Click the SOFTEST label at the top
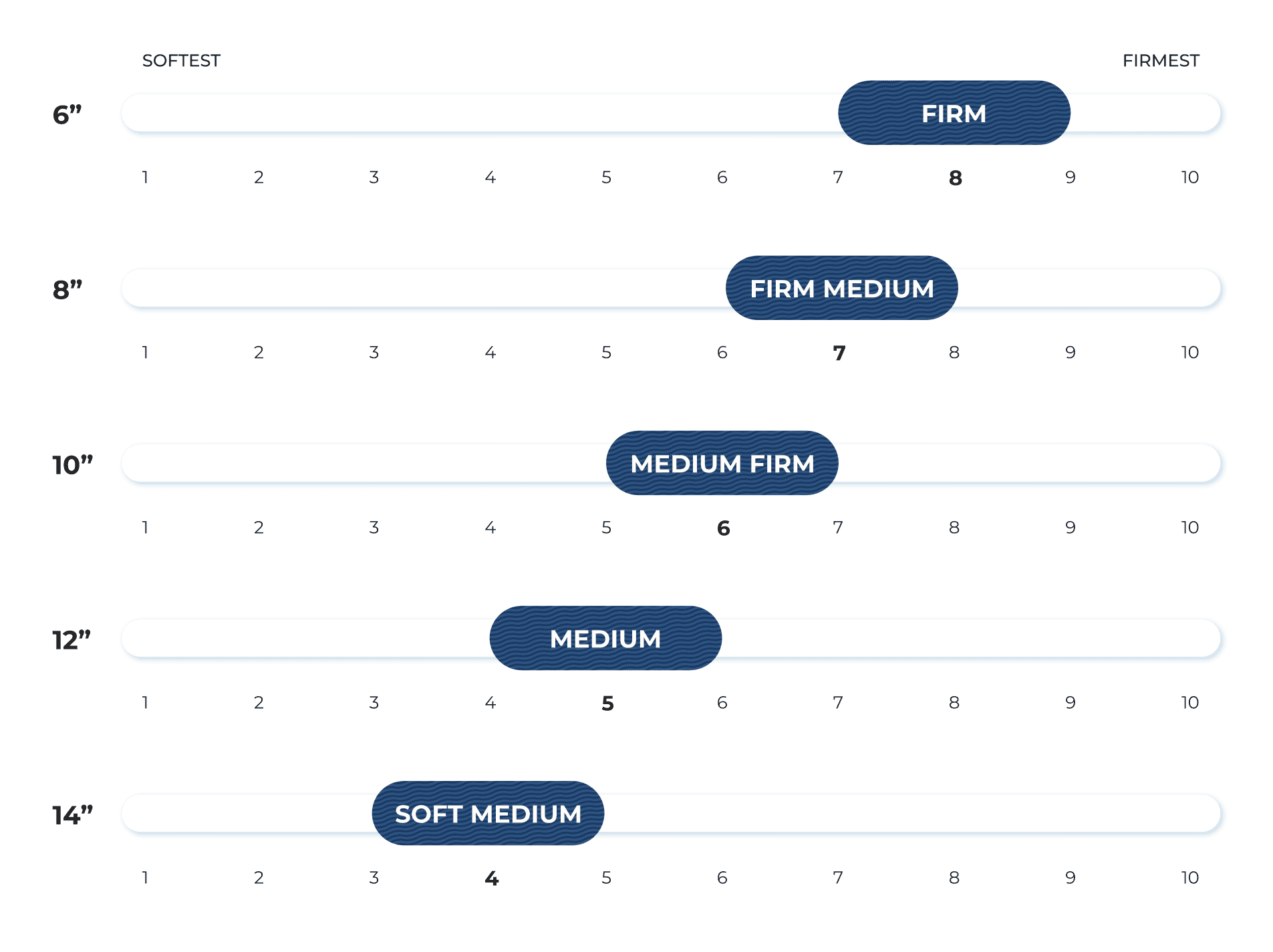 pos(181,61)
